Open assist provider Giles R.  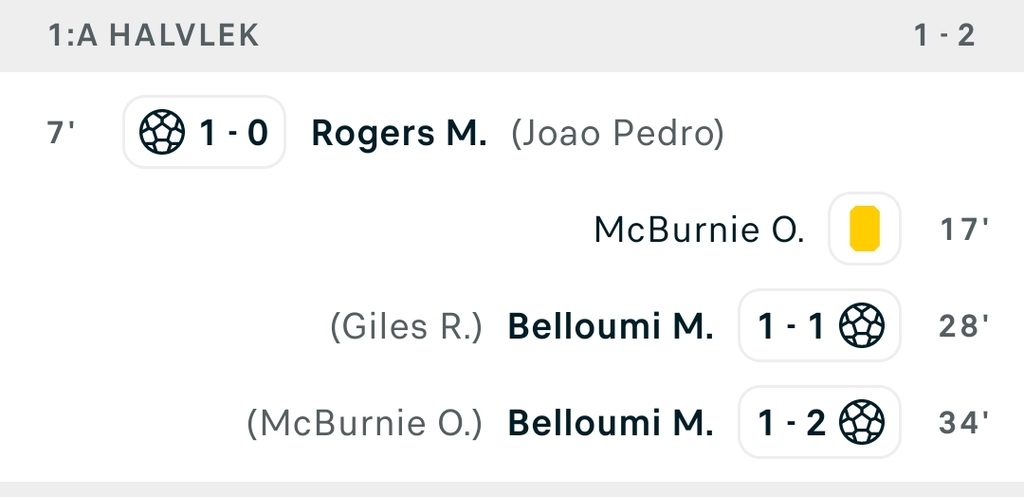tap(406, 327)
